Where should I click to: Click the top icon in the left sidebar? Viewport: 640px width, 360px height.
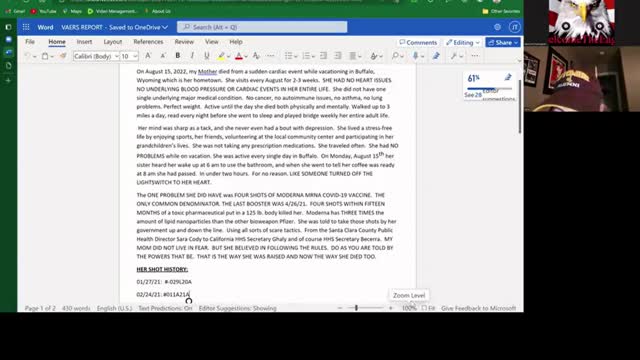(8, 27)
